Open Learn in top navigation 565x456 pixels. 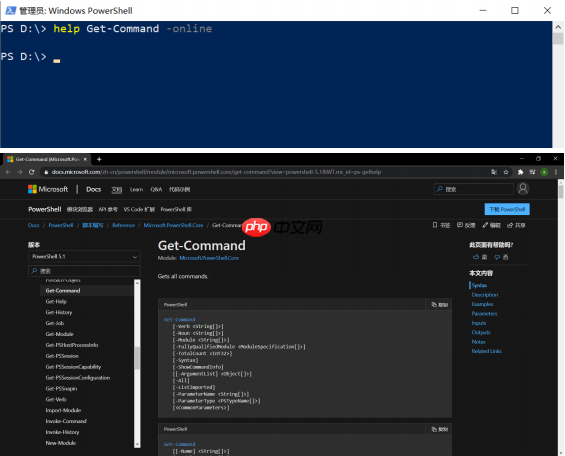tap(136, 189)
